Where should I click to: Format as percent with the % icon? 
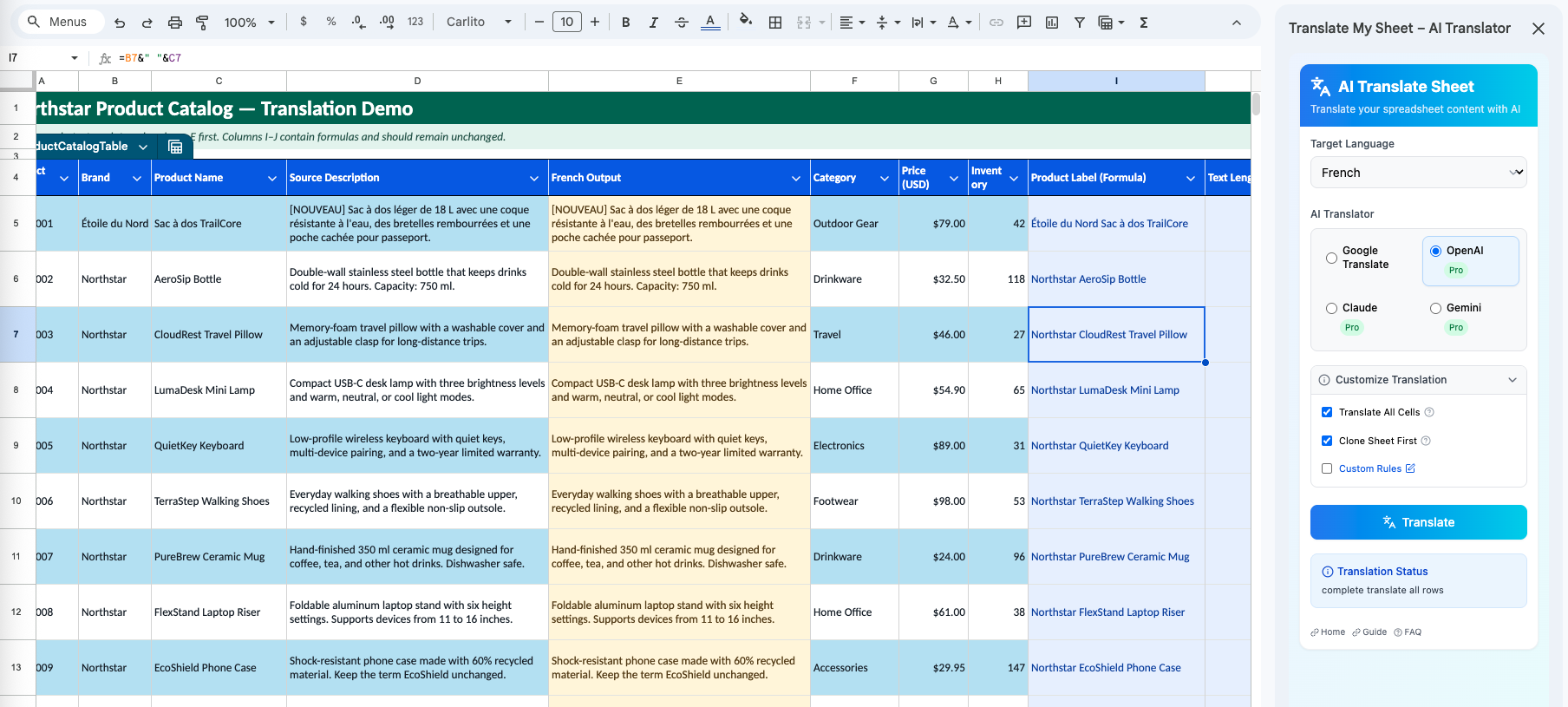pos(331,22)
